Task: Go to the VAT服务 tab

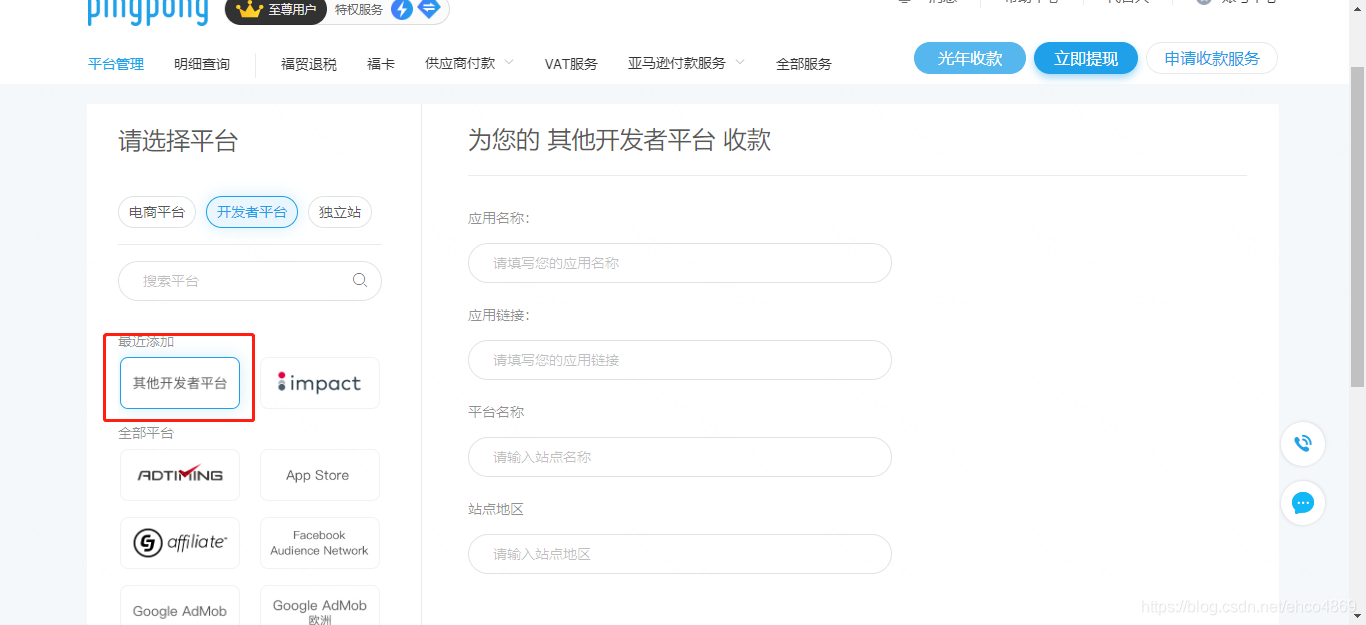Action: coord(571,62)
